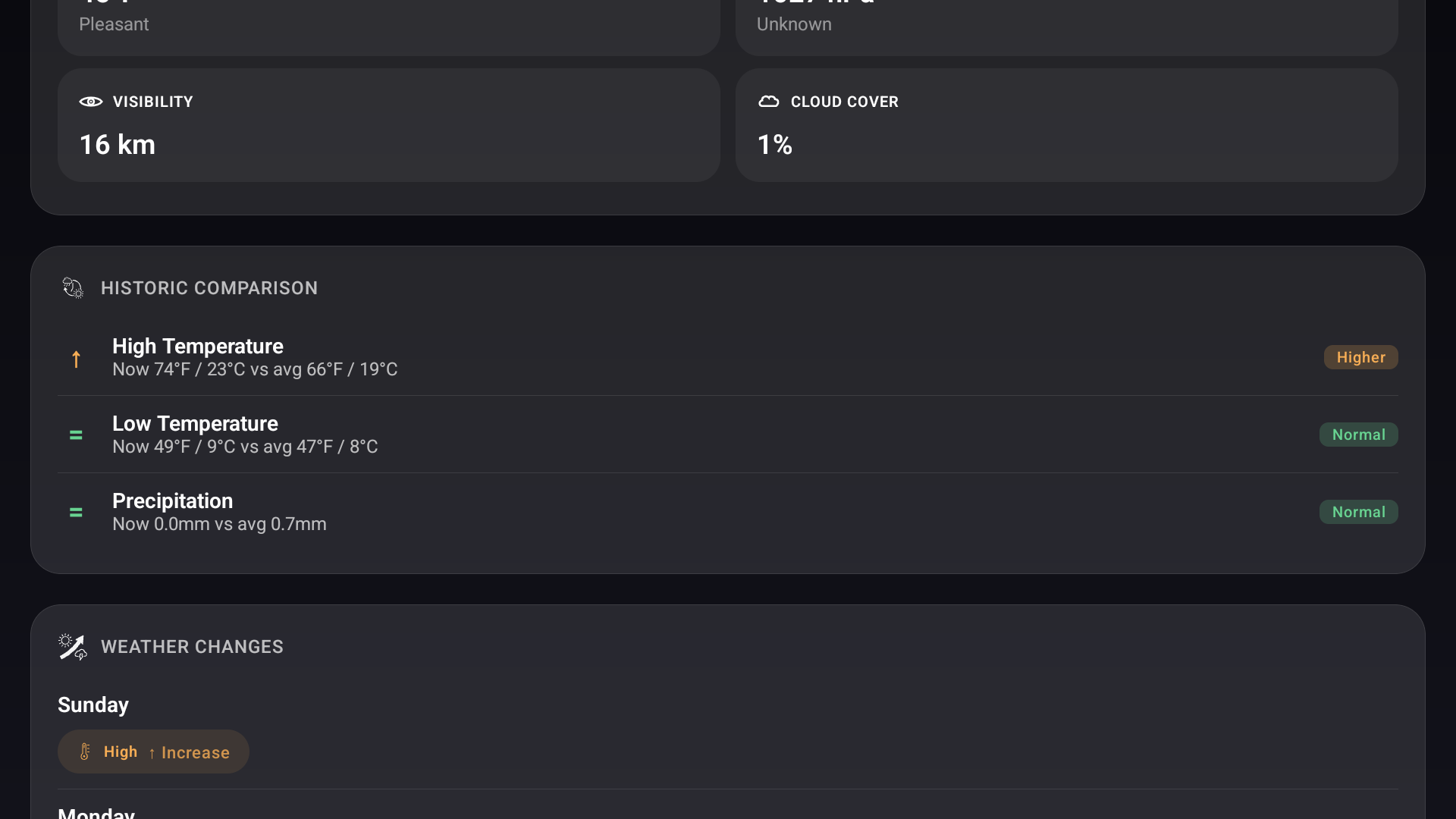The height and width of the screenshot is (819, 1456).
Task: Click the green equals icon beside Low Temperature
Action: (76, 435)
